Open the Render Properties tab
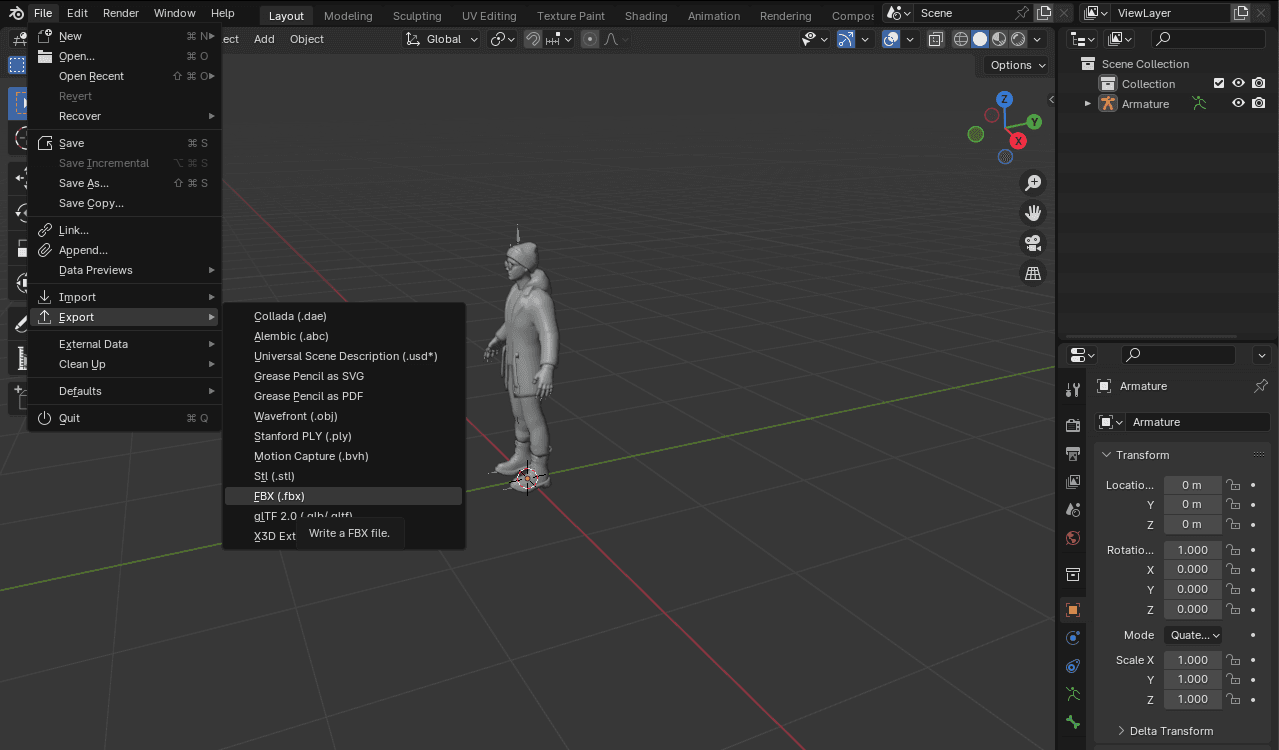 [x=1072, y=425]
